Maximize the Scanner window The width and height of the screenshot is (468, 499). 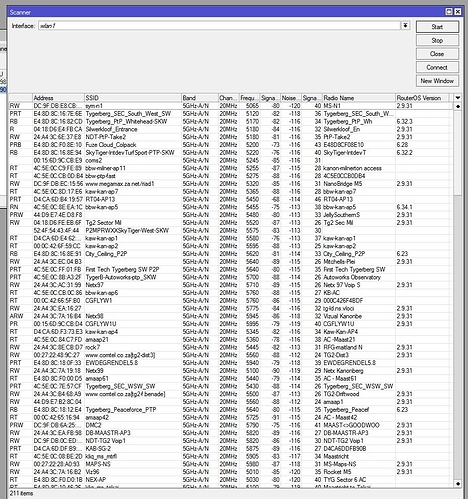coord(449,12)
